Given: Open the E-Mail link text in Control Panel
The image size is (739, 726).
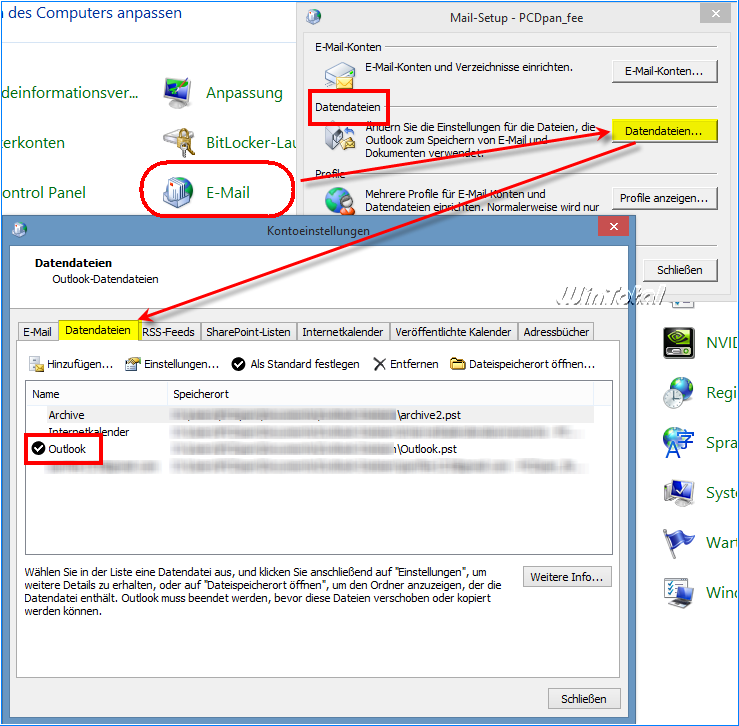Looking at the screenshot, I should (x=228, y=192).
